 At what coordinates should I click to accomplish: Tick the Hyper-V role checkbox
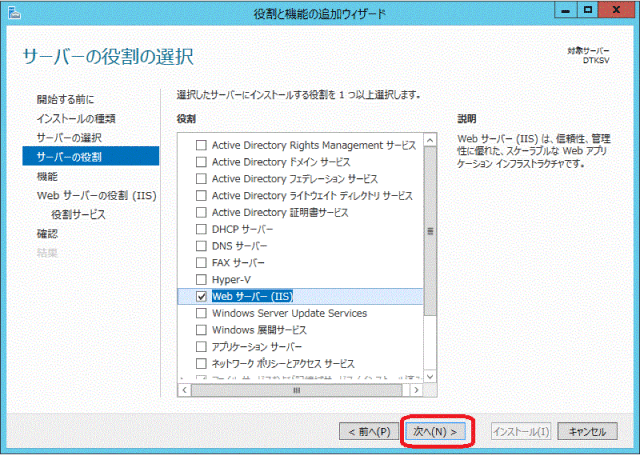201,280
